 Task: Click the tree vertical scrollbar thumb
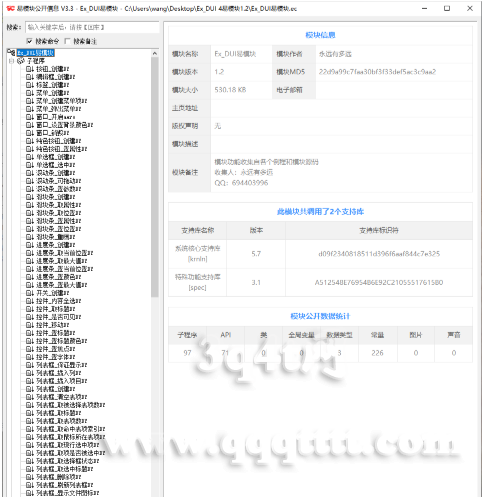(x=155, y=177)
